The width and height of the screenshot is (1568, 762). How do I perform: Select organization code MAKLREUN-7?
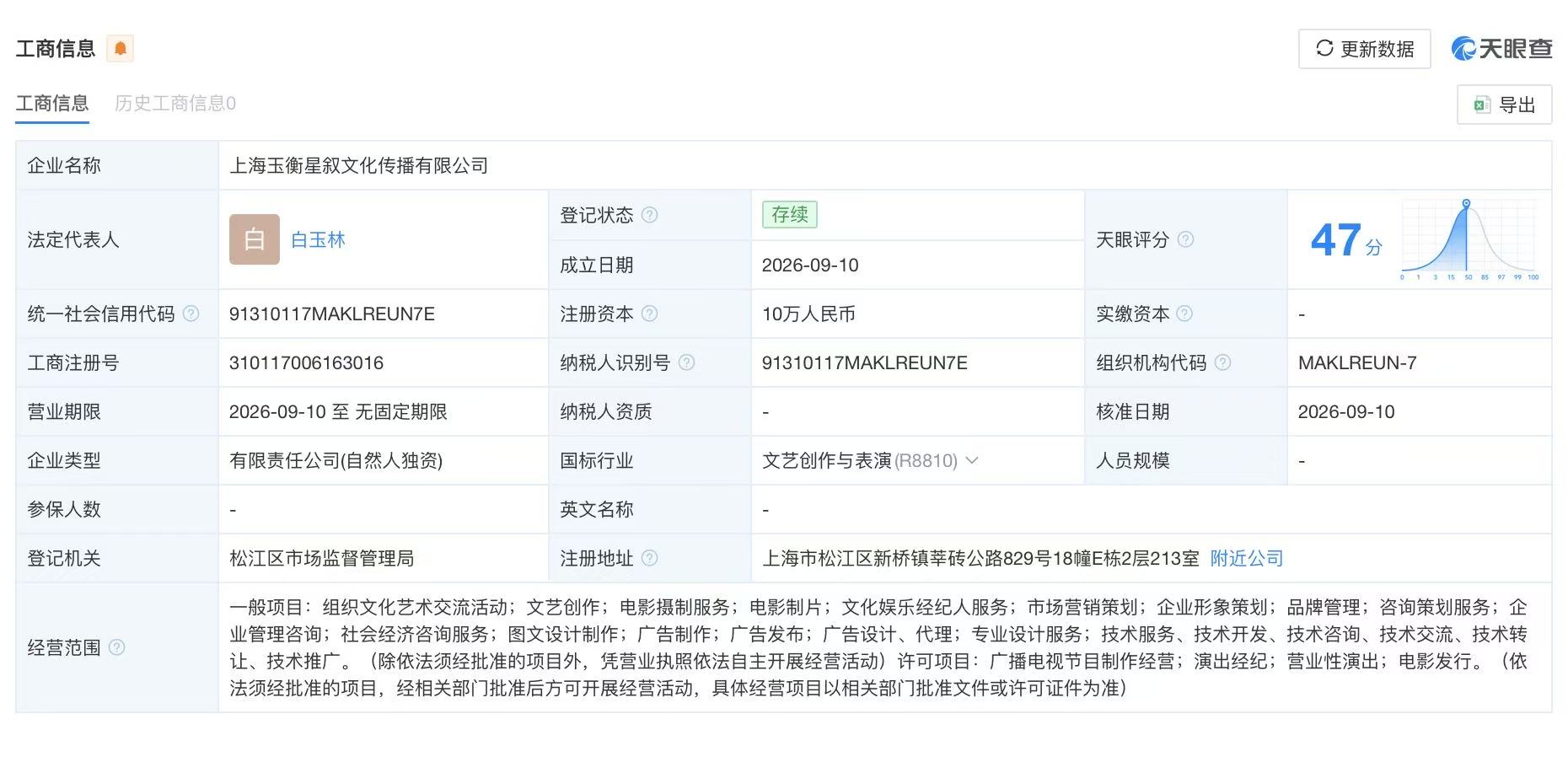pyautogui.click(x=1357, y=363)
